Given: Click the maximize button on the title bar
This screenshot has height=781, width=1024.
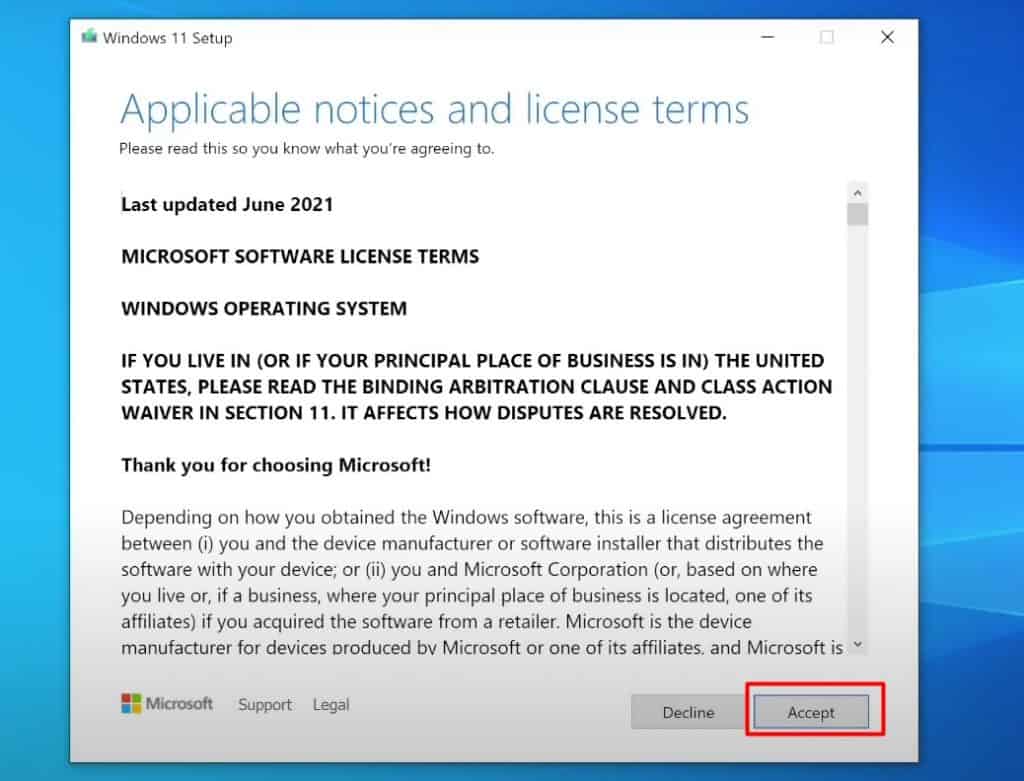Looking at the screenshot, I should click(x=826, y=36).
